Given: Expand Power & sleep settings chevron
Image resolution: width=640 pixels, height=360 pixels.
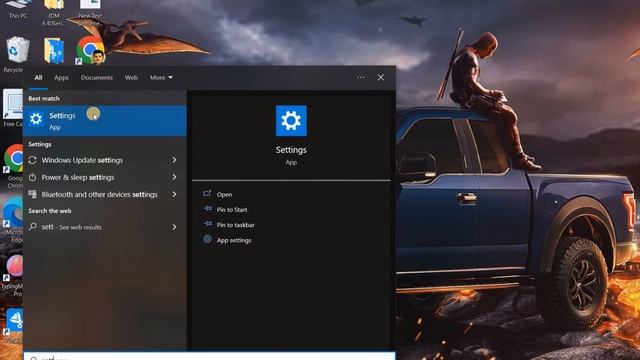Looking at the screenshot, I should pyautogui.click(x=174, y=177).
